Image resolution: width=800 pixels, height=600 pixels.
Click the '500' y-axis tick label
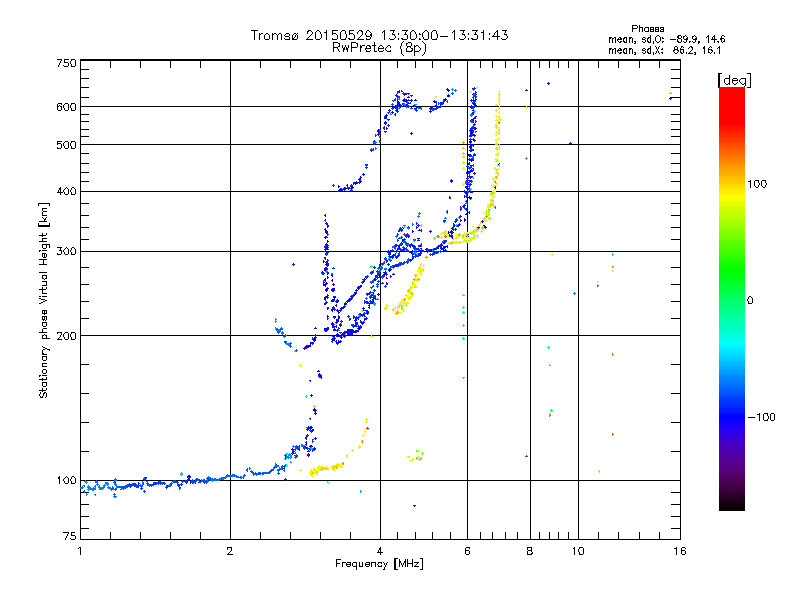coord(66,145)
